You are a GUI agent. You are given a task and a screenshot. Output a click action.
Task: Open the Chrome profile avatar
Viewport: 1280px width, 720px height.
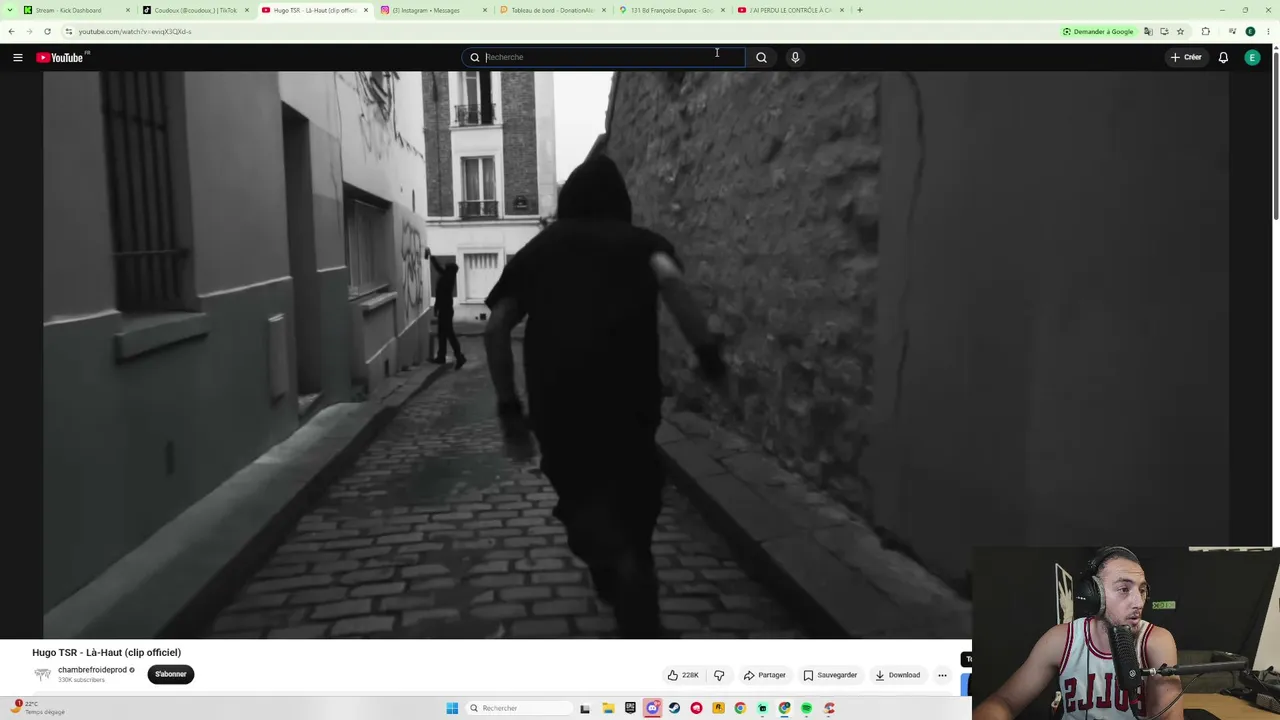(x=1250, y=31)
